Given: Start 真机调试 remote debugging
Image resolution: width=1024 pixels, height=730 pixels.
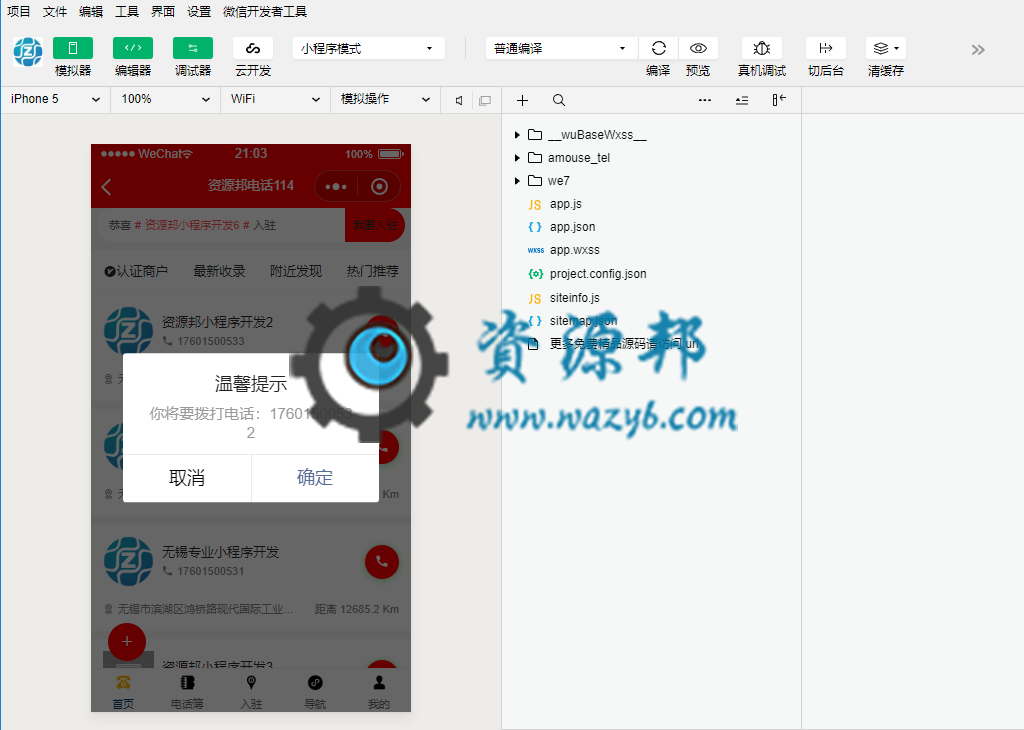Looking at the screenshot, I should [x=761, y=48].
